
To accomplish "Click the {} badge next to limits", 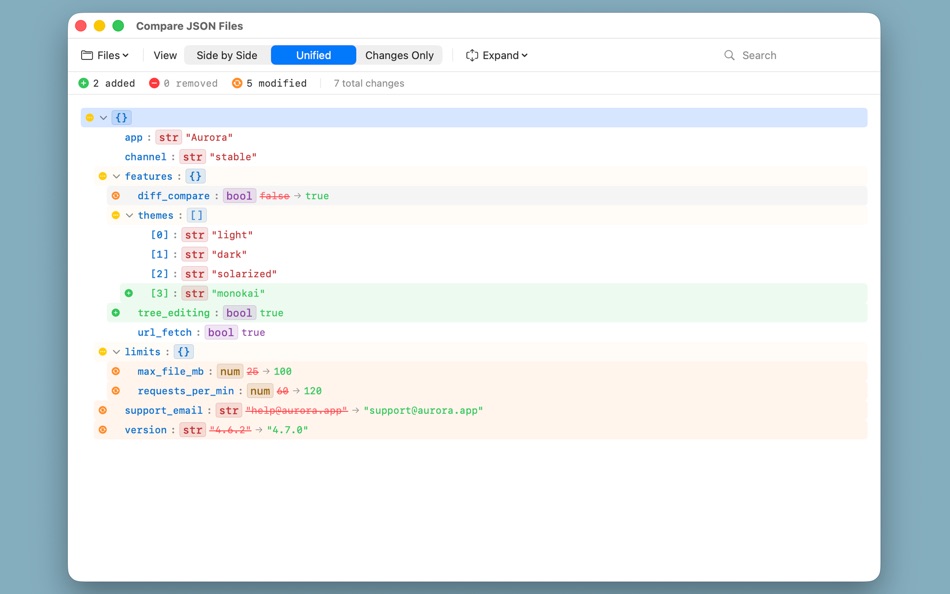I will click(x=184, y=352).
